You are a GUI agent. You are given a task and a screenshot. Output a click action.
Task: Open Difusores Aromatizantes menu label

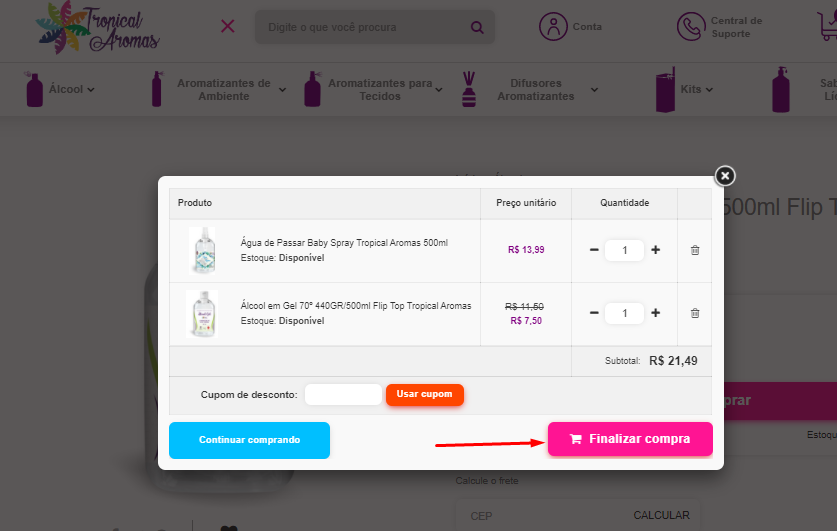tap(536, 90)
